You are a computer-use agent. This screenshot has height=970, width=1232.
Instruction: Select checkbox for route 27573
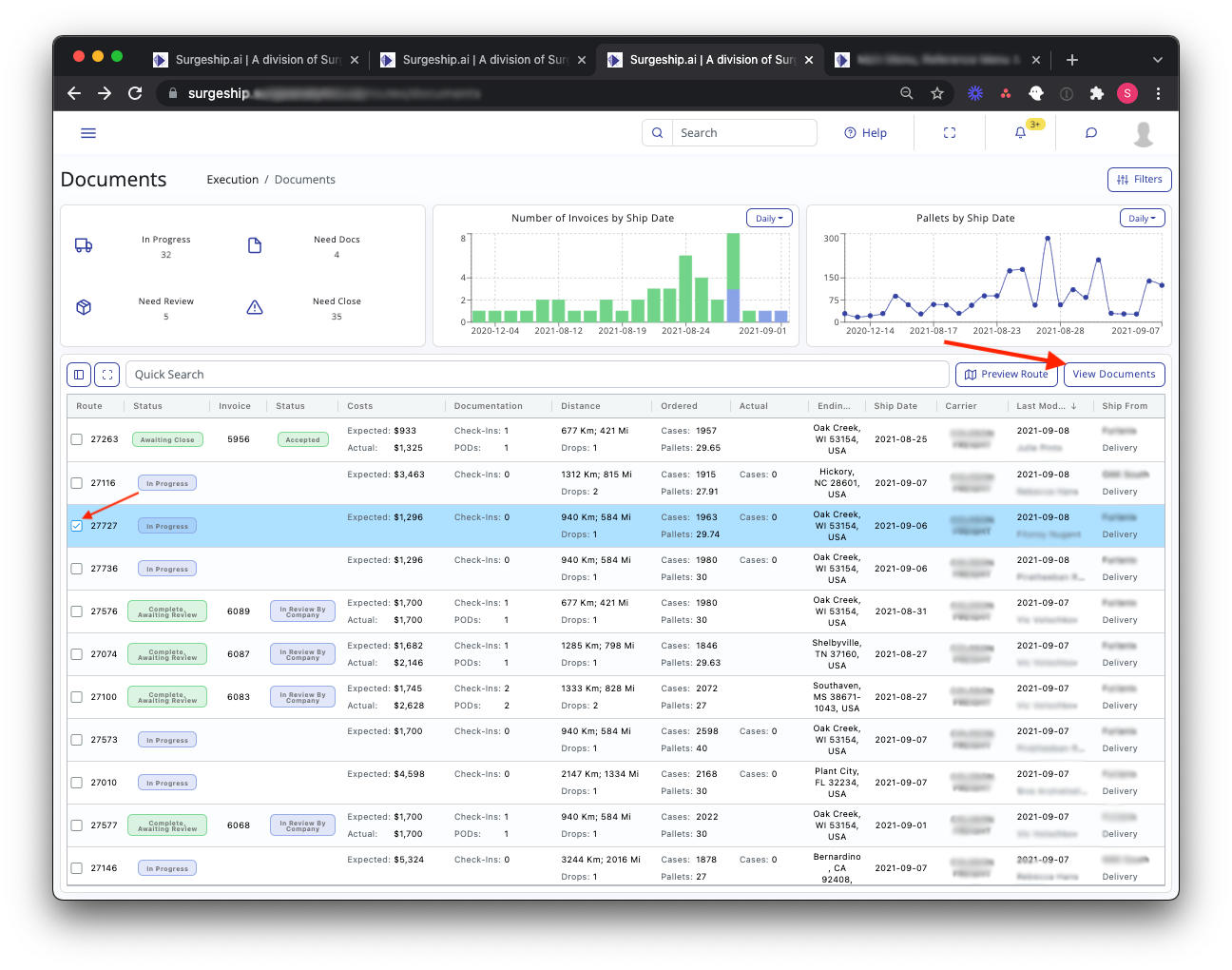(x=77, y=740)
